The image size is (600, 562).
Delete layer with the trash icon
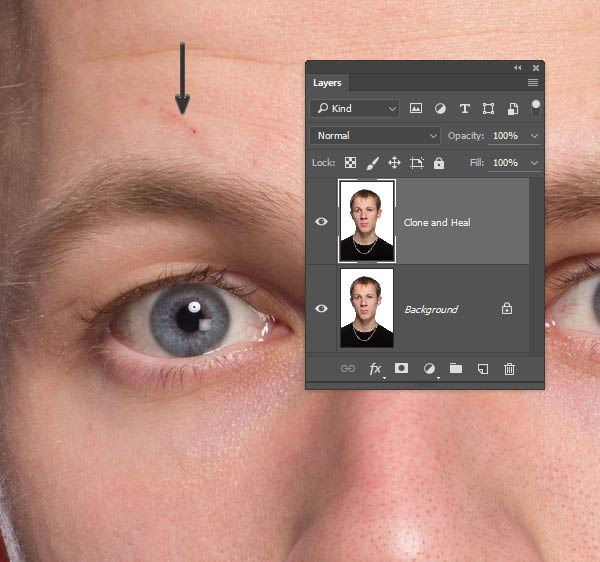coord(509,369)
